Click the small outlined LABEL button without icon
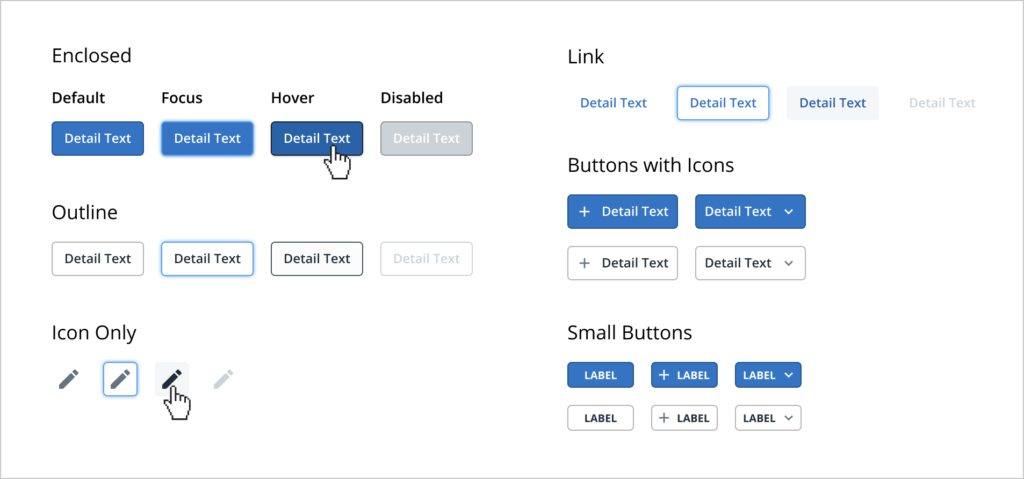The image size is (1024, 479). pyautogui.click(x=600, y=418)
